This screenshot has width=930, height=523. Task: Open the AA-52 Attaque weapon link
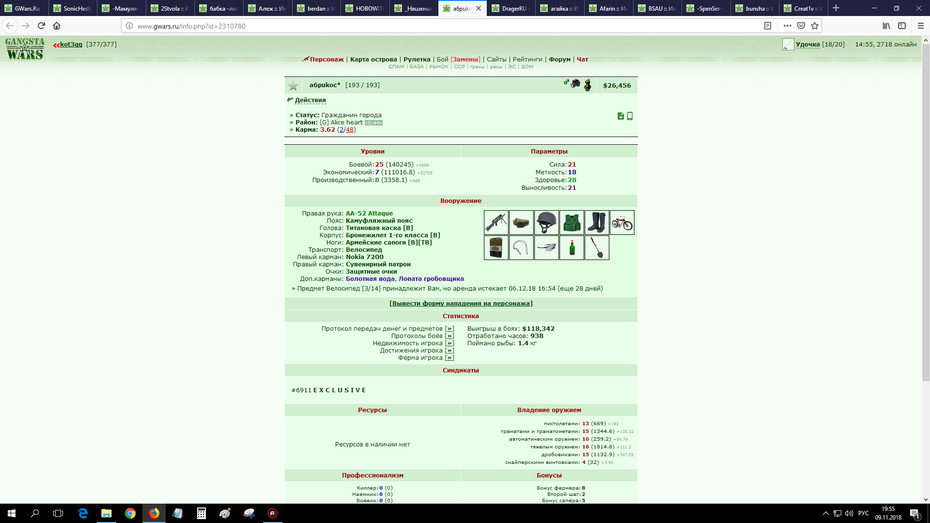click(x=369, y=213)
